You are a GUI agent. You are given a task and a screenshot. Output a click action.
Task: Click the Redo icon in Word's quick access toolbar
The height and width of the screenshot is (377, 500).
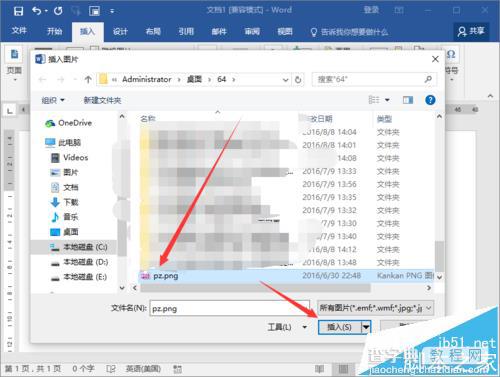tap(58, 11)
